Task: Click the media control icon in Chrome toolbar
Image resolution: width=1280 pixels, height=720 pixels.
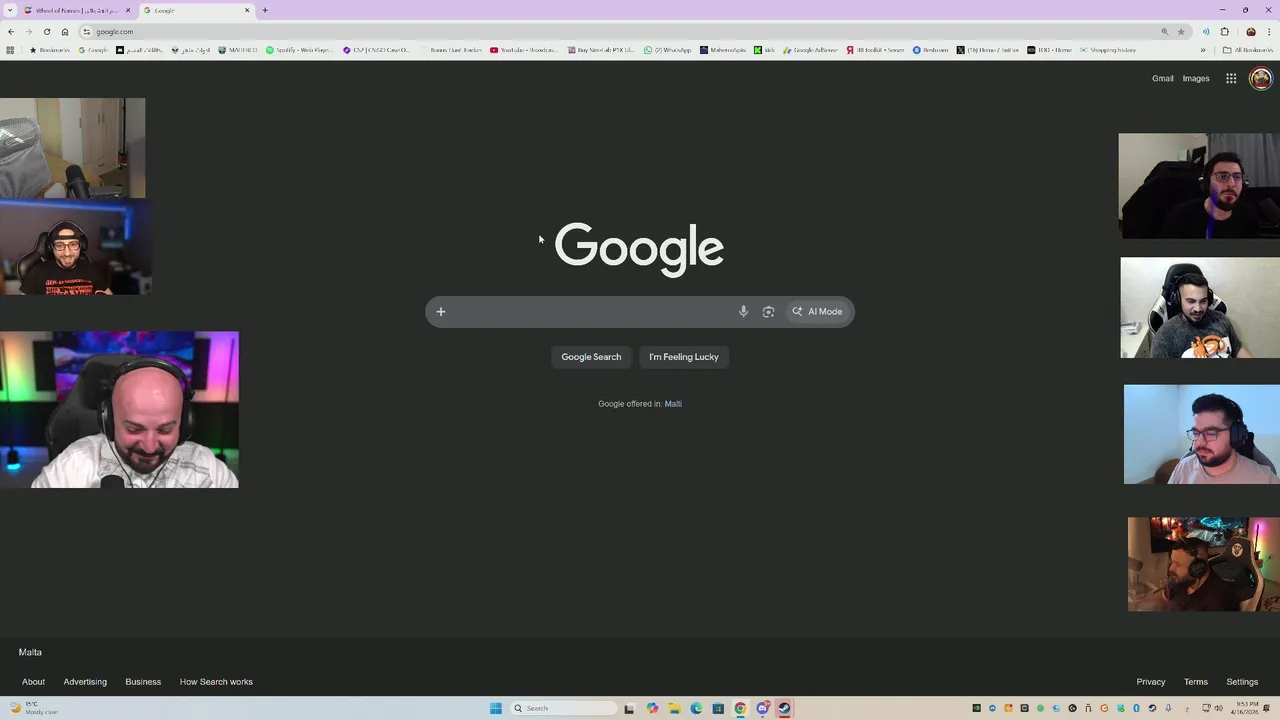Action: point(1206,31)
